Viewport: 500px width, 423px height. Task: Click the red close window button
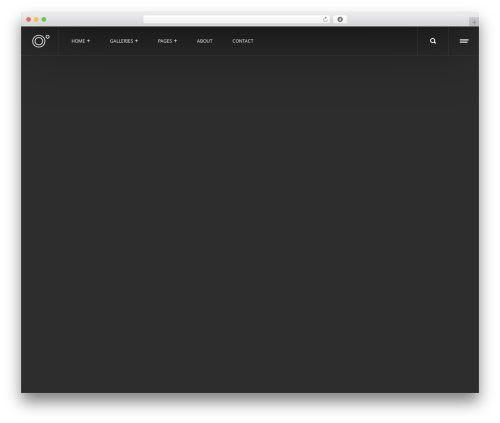(x=29, y=19)
